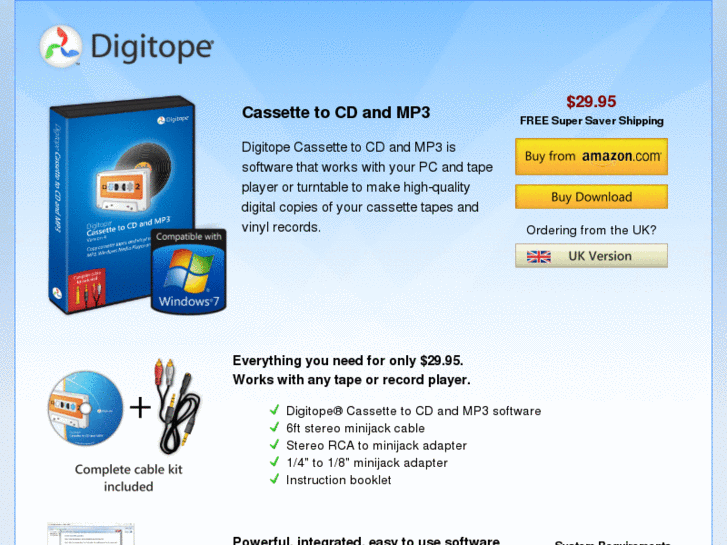Click the Windows 7 compatibility badge
The height and width of the screenshot is (545, 727).
[x=189, y=271]
